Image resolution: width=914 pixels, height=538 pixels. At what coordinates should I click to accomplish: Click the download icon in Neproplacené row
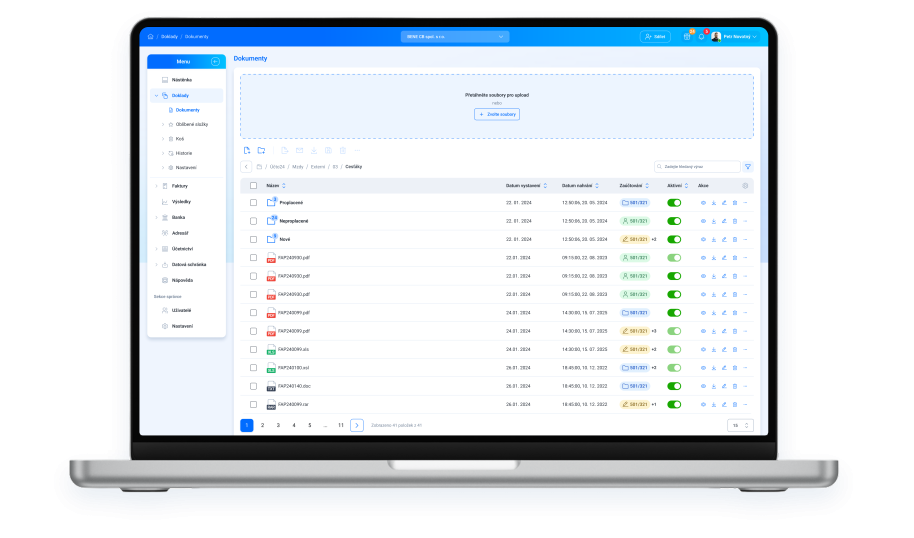tap(714, 221)
